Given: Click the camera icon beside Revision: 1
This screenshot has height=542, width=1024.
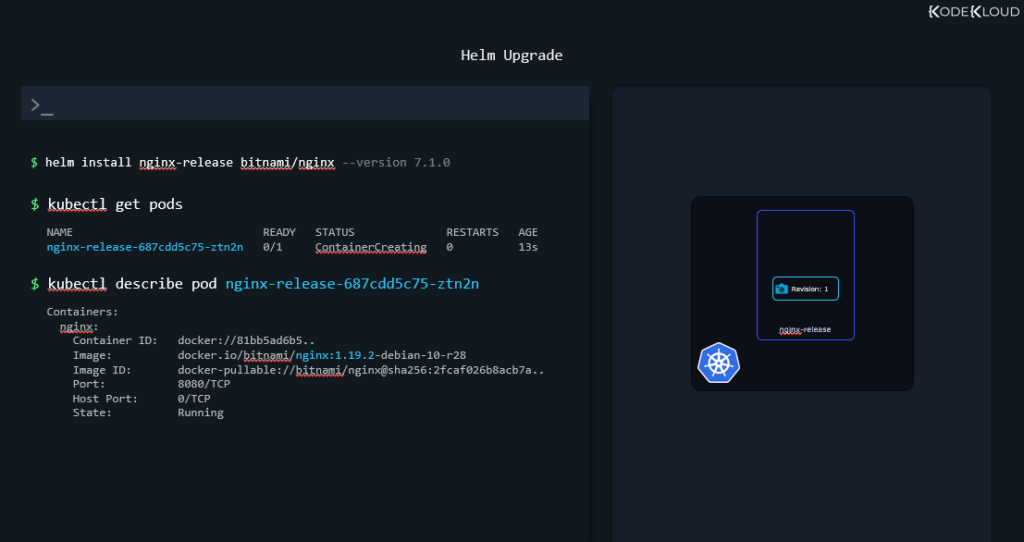Looking at the screenshot, I should pyautogui.click(x=781, y=289).
